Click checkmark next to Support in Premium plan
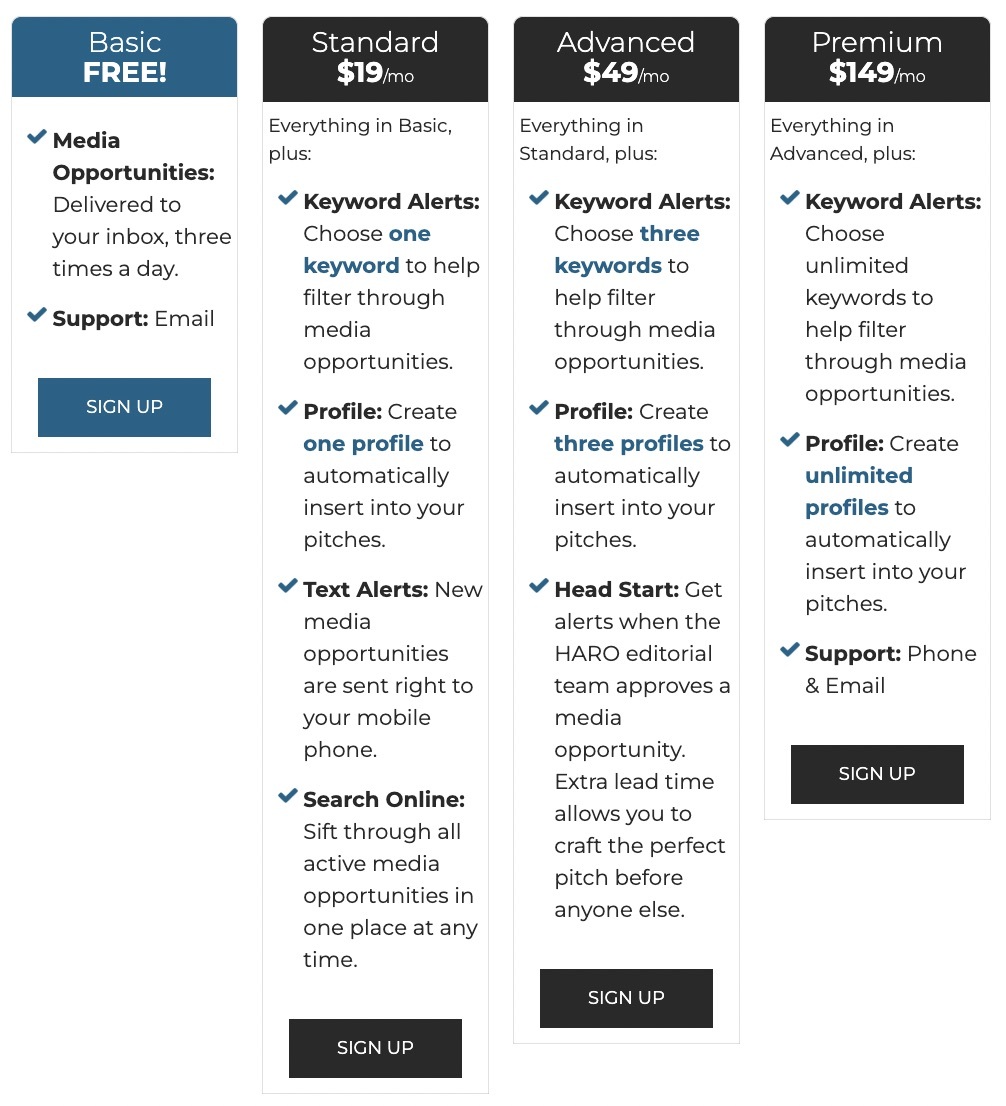Image resolution: width=1006 pixels, height=1106 pixels. click(788, 649)
